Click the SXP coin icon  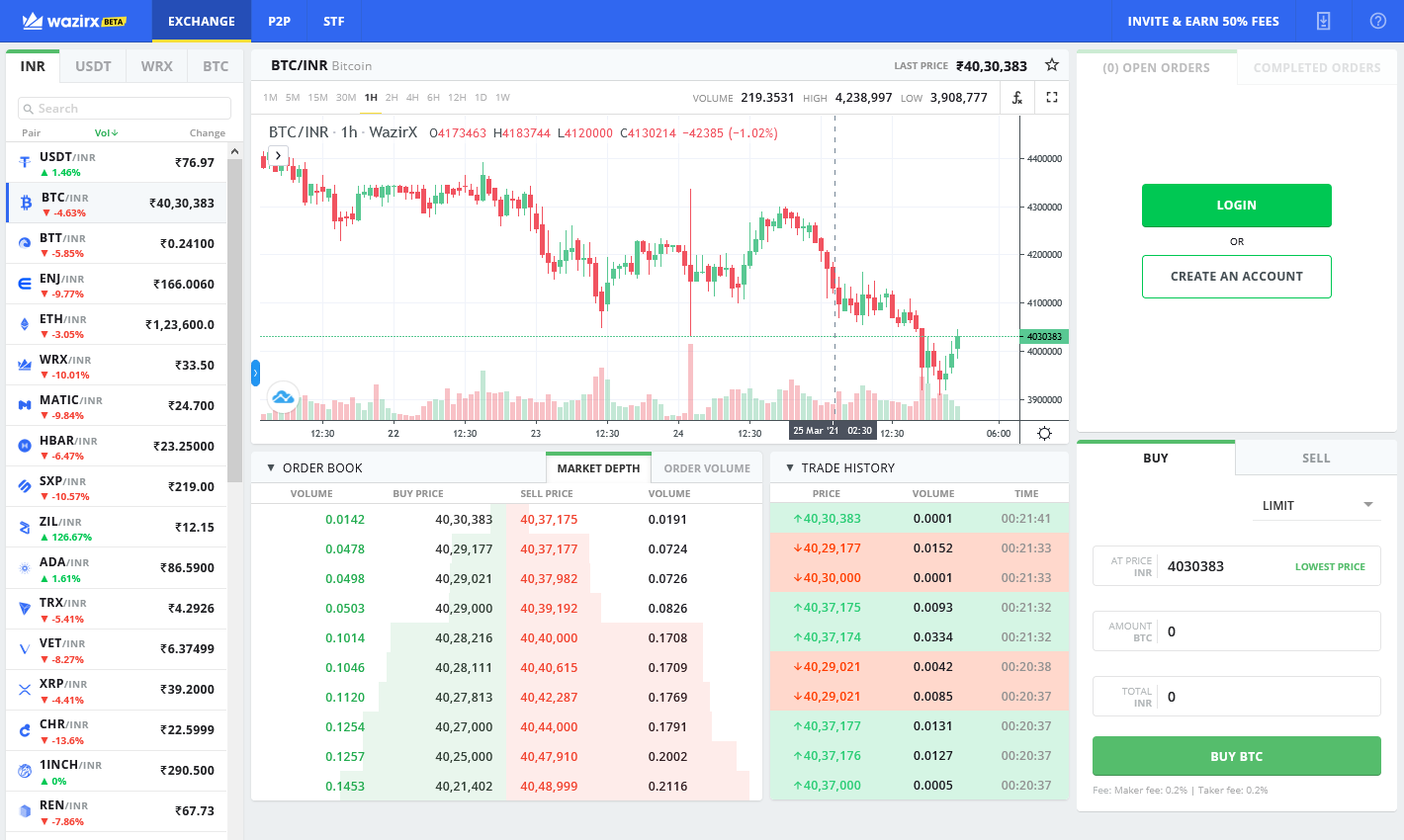tap(25, 486)
